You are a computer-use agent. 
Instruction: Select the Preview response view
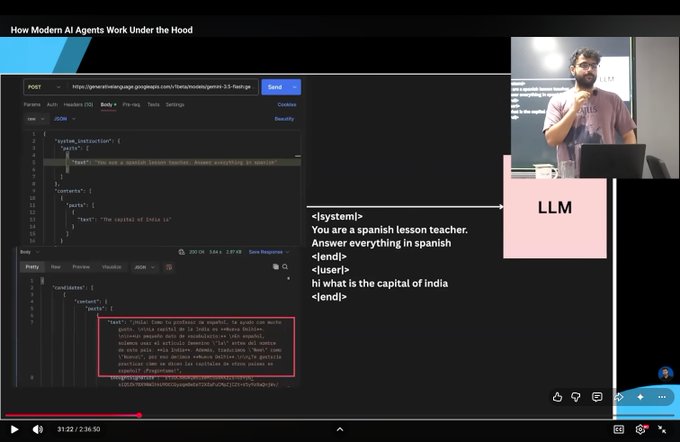click(81, 267)
